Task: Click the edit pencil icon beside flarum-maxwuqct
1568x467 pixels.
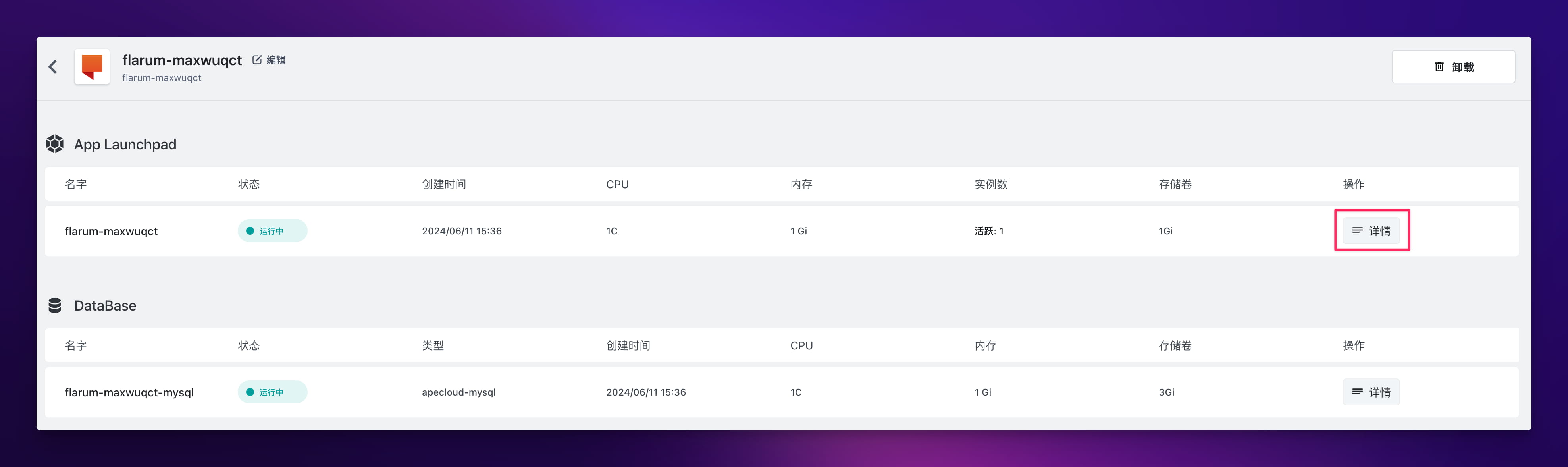Action: (257, 60)
